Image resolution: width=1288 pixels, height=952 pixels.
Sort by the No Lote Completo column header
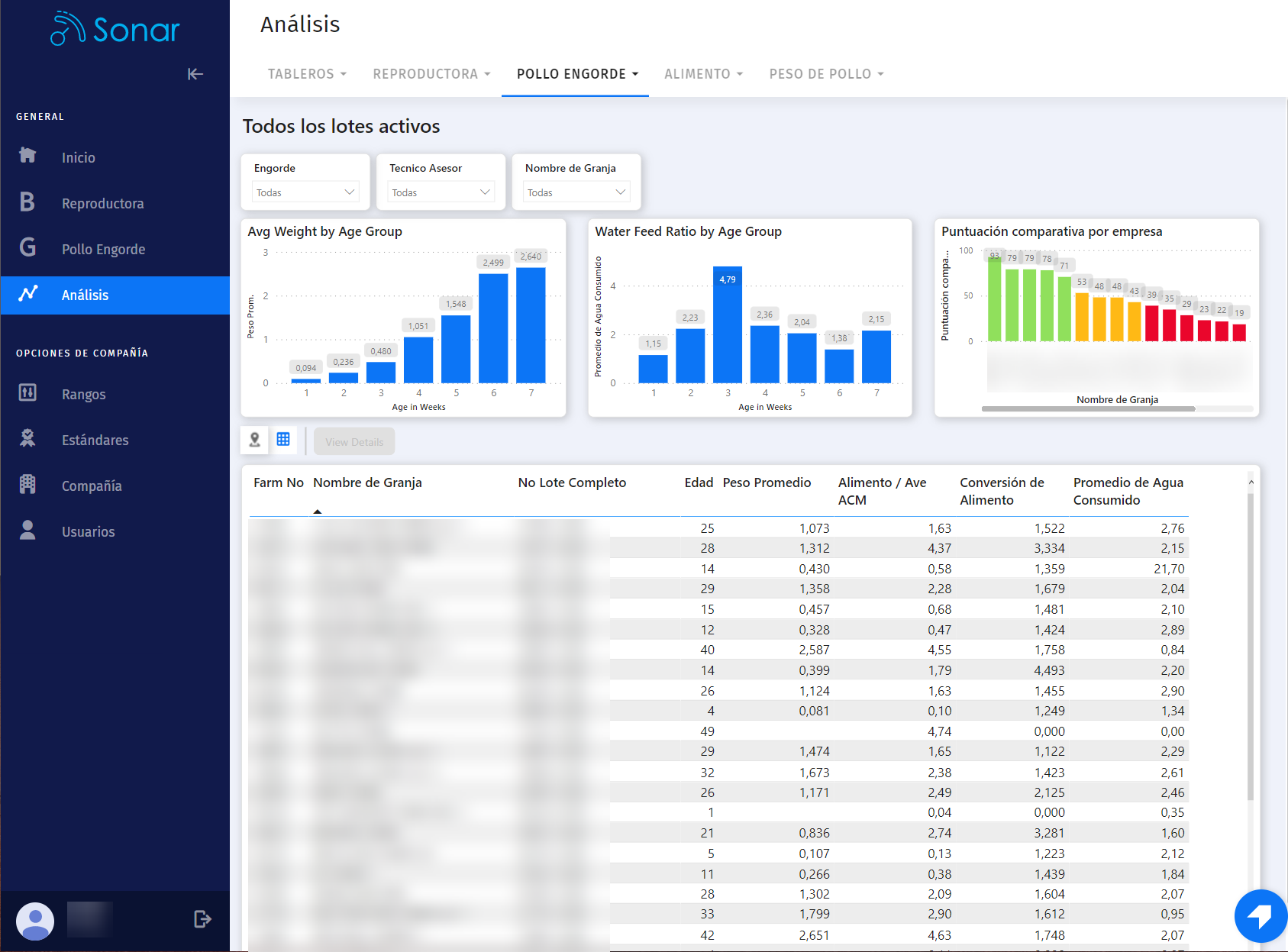[x=572, y=482]
